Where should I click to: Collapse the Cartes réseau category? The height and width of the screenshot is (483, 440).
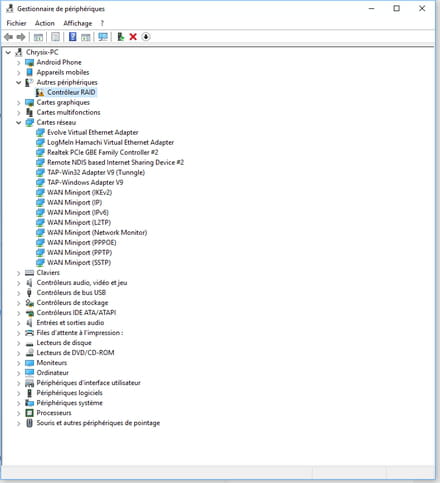(x=19, y=123)
